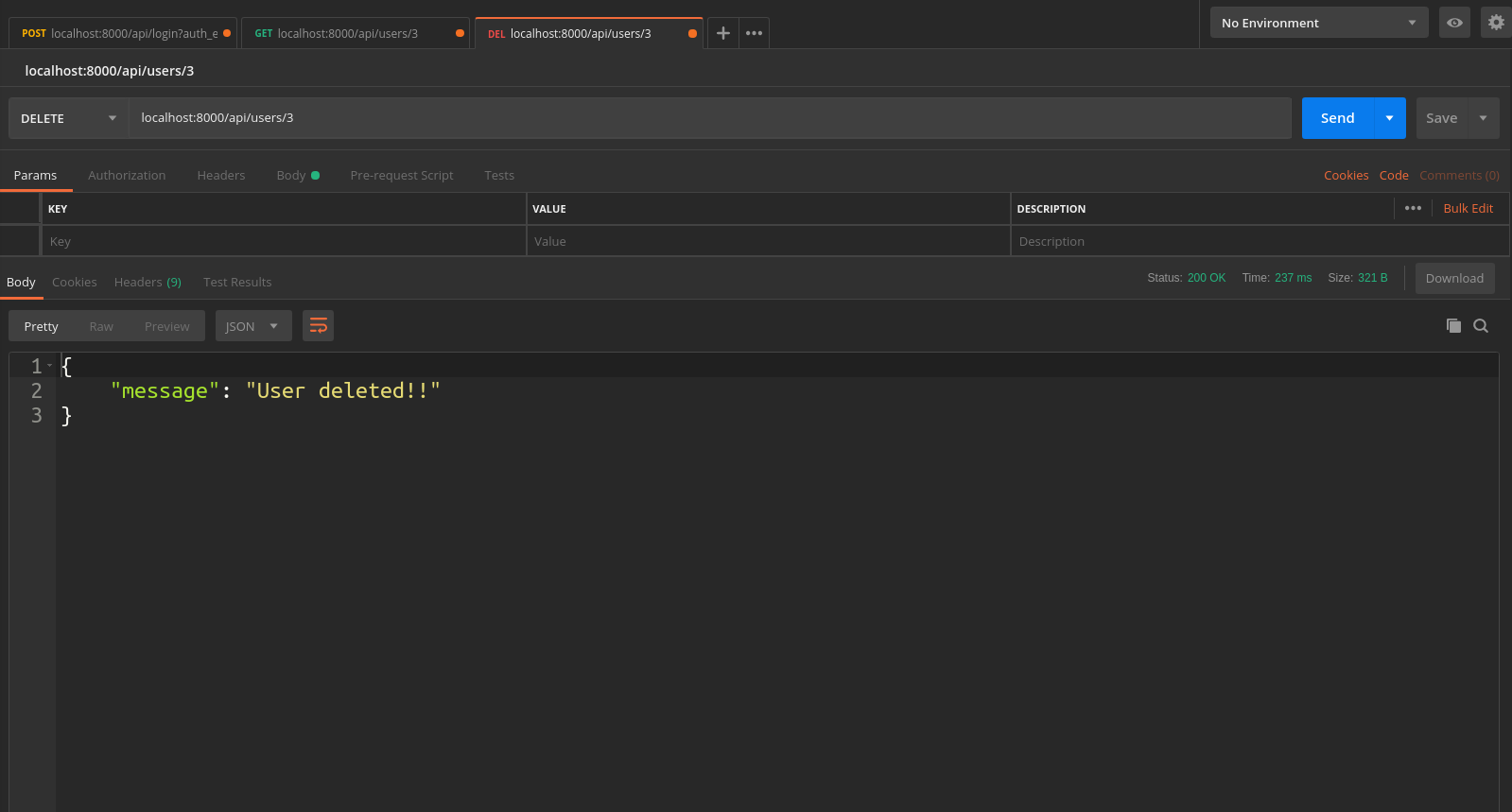Screen dimensions: 1512x812
Task: Download the response
Action: click(1454, 278)
